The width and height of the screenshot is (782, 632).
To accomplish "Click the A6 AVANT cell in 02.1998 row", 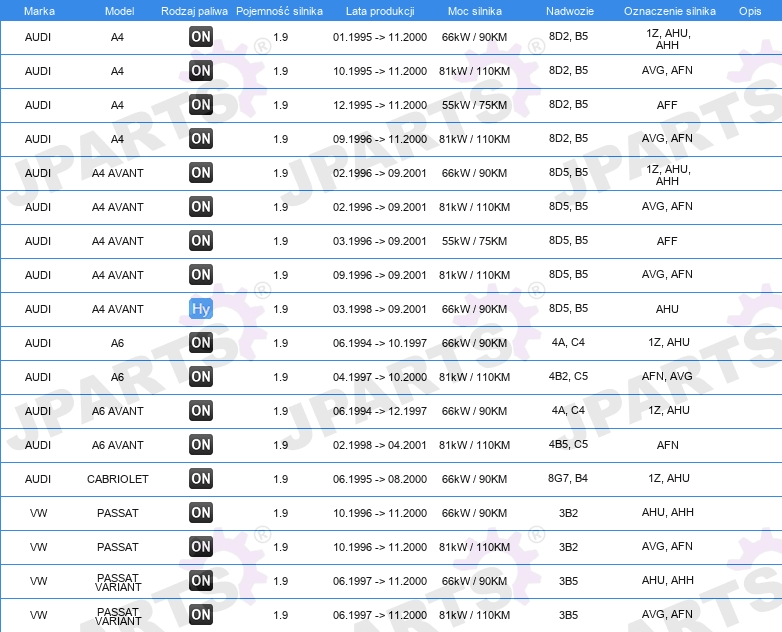I will [118, 444].
